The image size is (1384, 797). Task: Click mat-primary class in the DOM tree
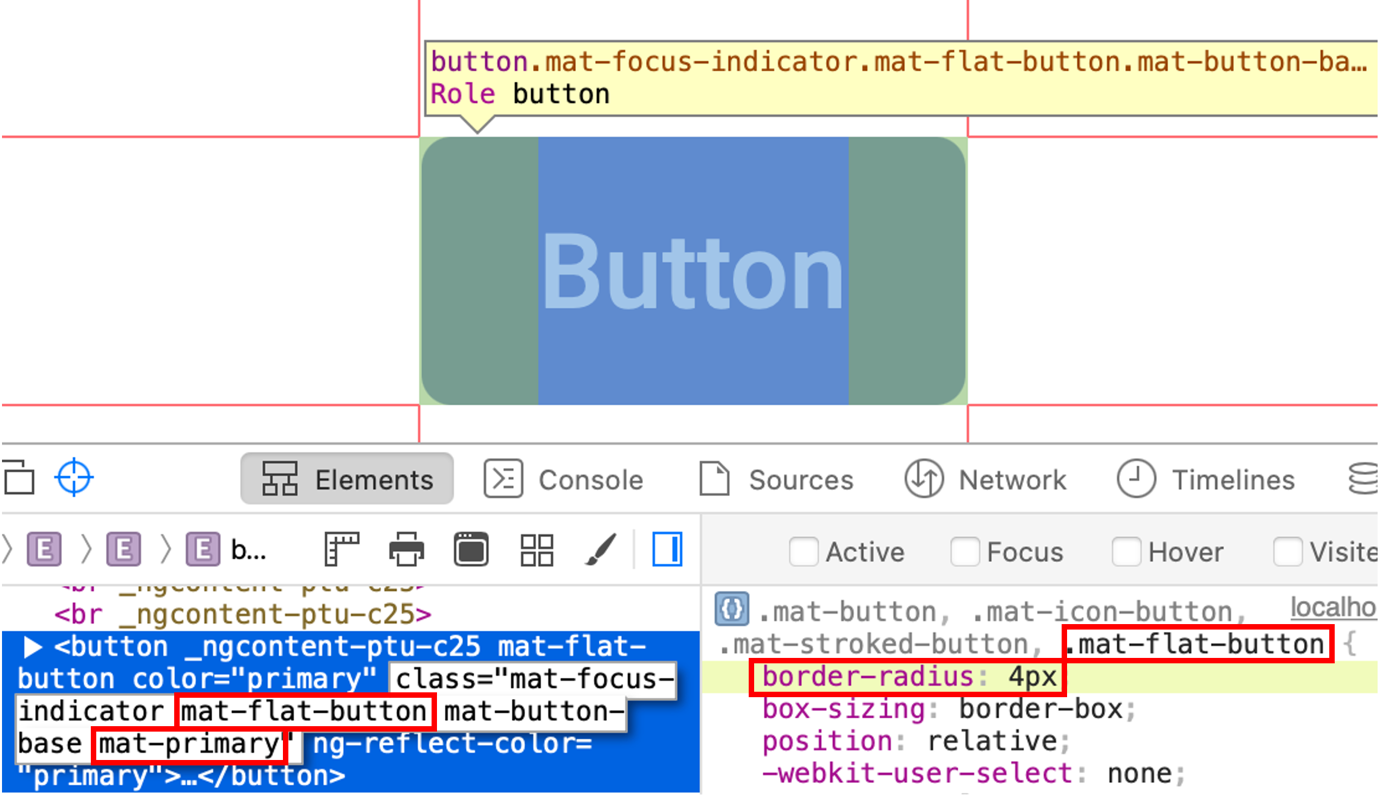coord(190,744)
